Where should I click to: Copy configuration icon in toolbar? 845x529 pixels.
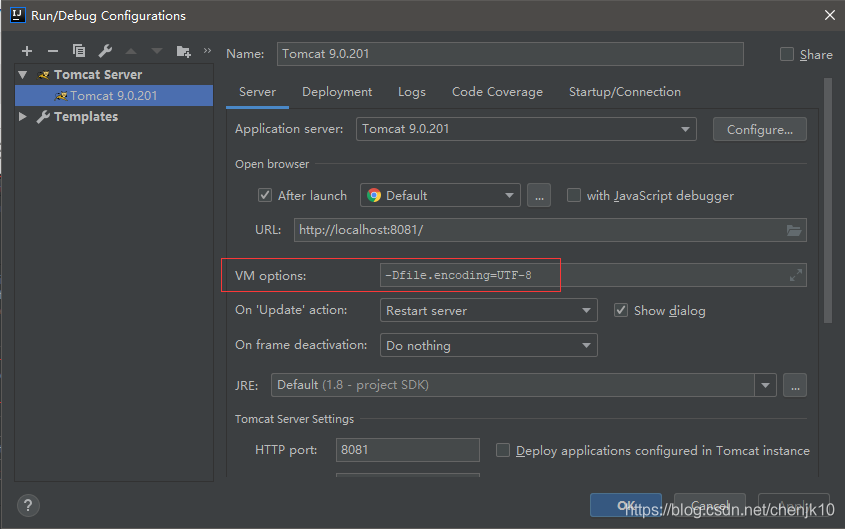[x=79, y=51]
